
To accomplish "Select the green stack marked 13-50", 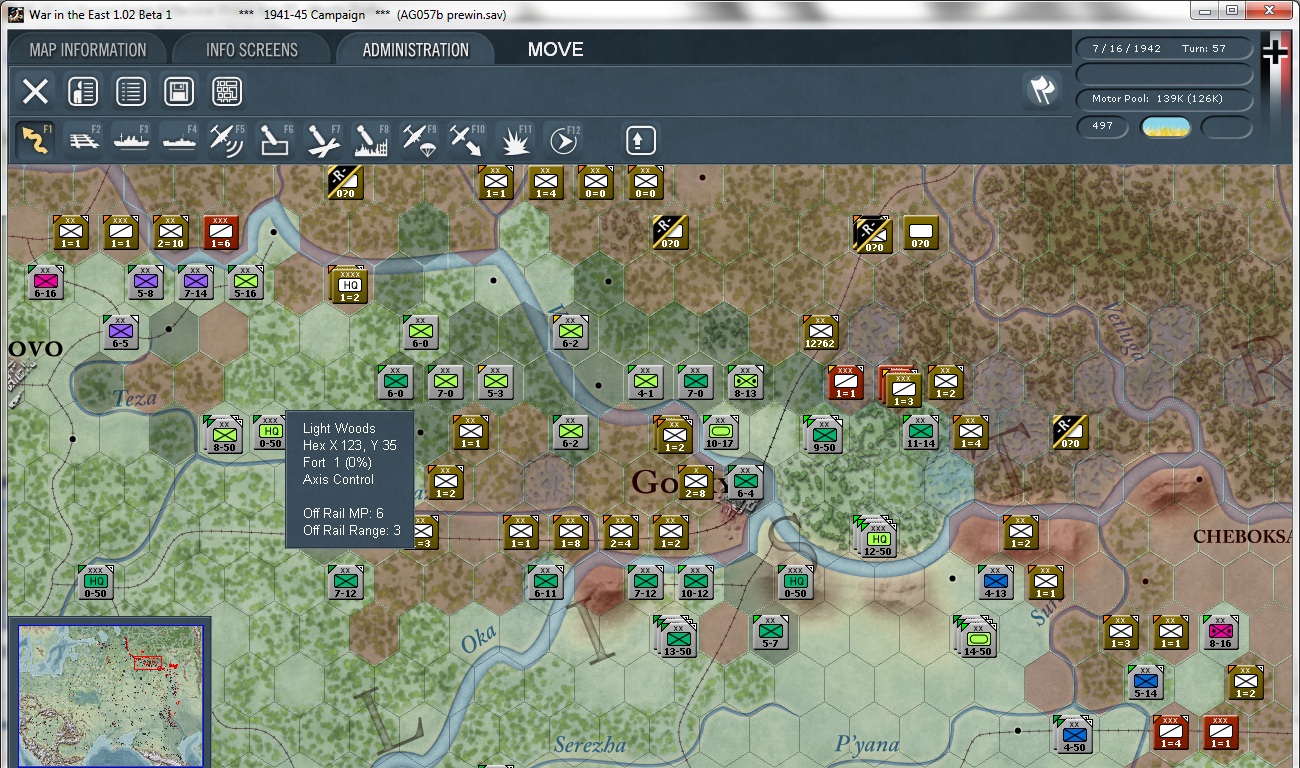I will pos(677,637).
